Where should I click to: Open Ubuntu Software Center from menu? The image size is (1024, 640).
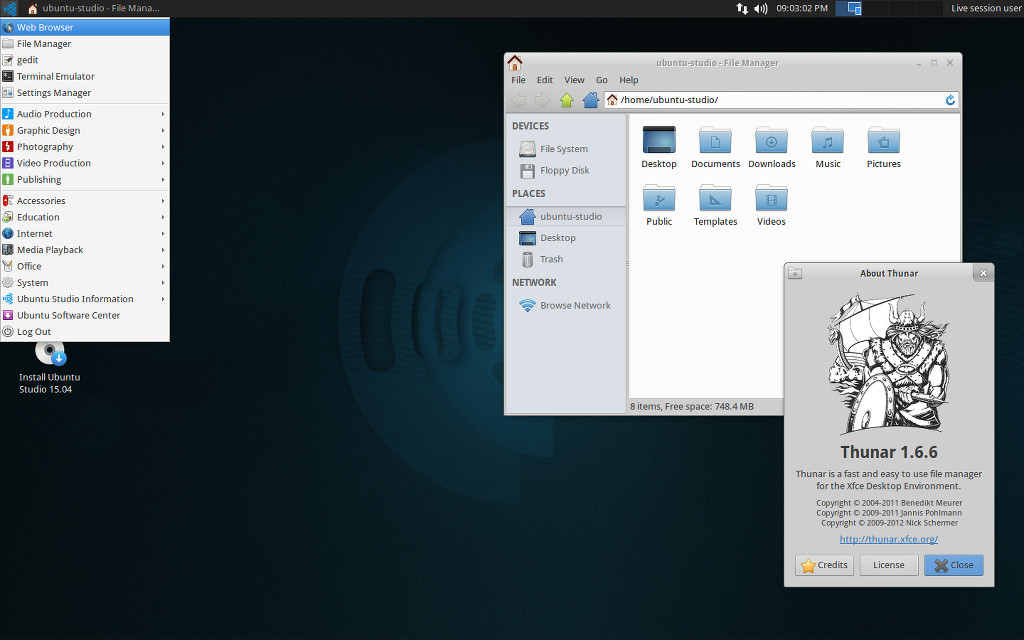(85, 315)
